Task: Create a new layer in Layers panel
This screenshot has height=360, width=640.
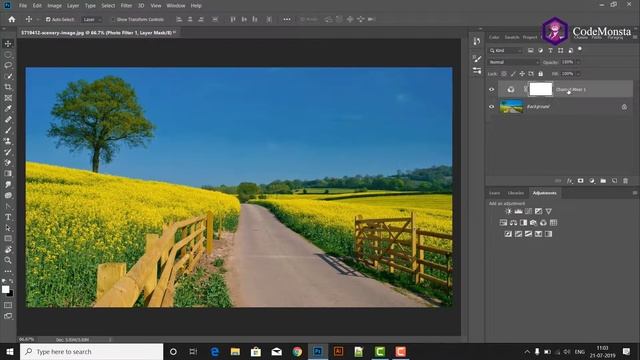Action: click(x=615, y=180)
